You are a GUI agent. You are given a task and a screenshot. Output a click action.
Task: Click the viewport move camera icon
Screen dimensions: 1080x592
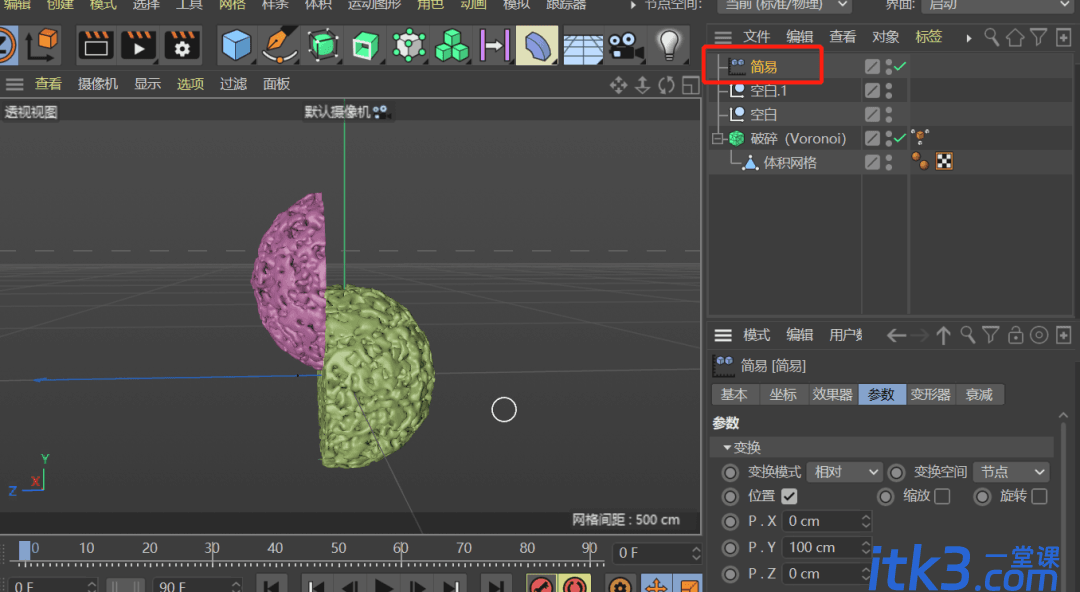coord(619,85)
